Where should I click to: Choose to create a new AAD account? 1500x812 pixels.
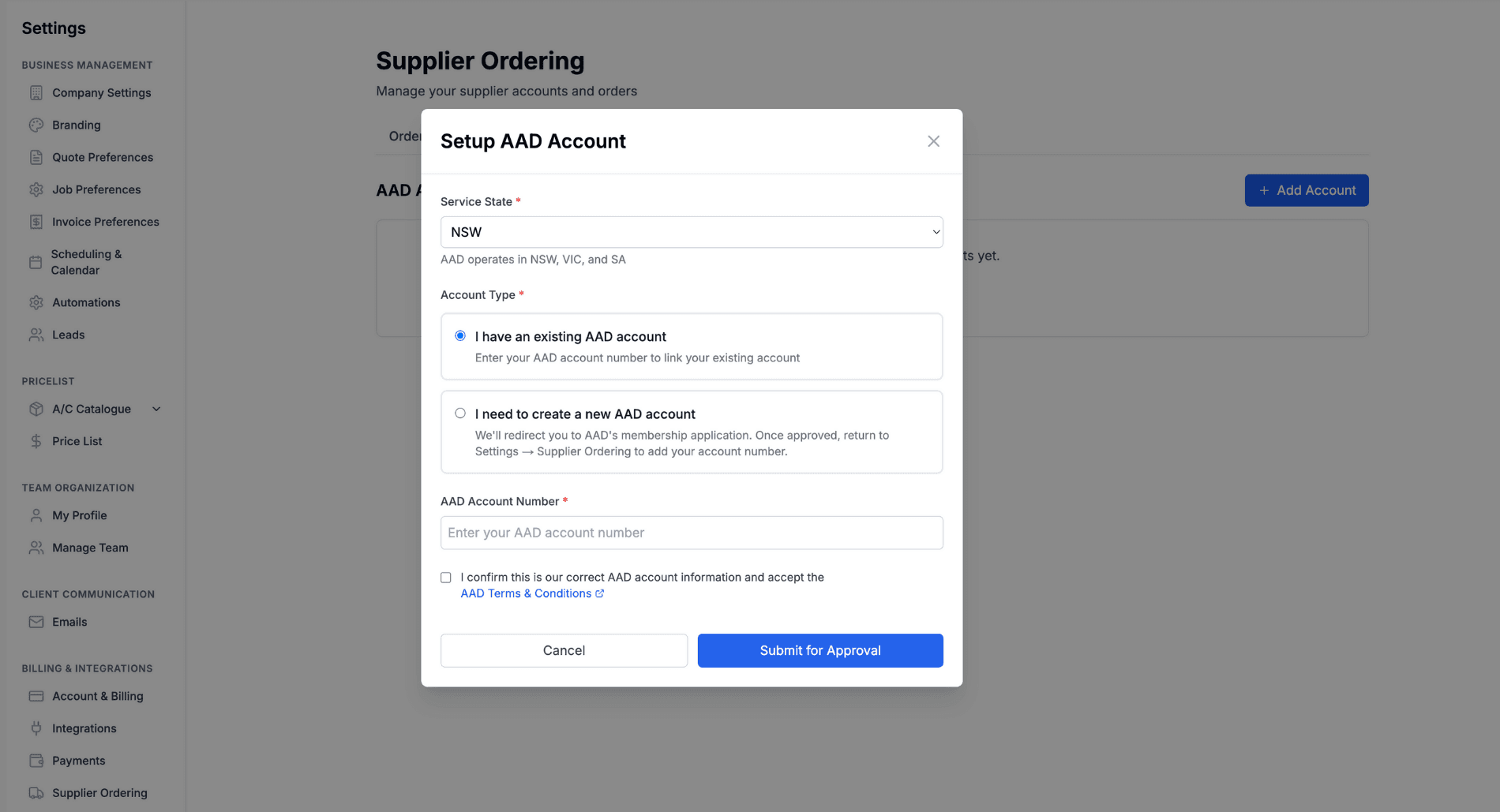point(460,413)
